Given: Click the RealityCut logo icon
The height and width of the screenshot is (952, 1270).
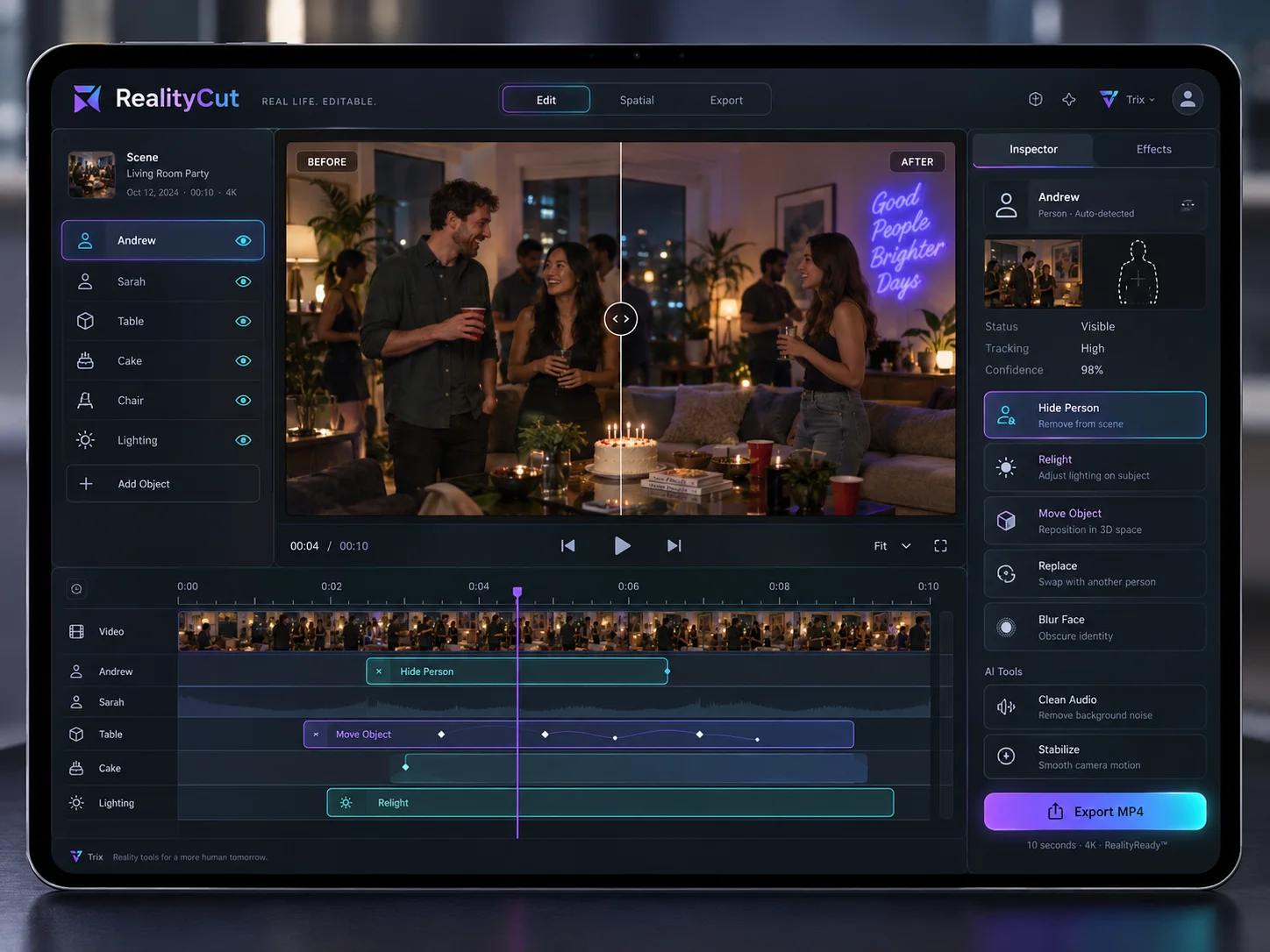Looking at the screenshot, I should 87,99.
